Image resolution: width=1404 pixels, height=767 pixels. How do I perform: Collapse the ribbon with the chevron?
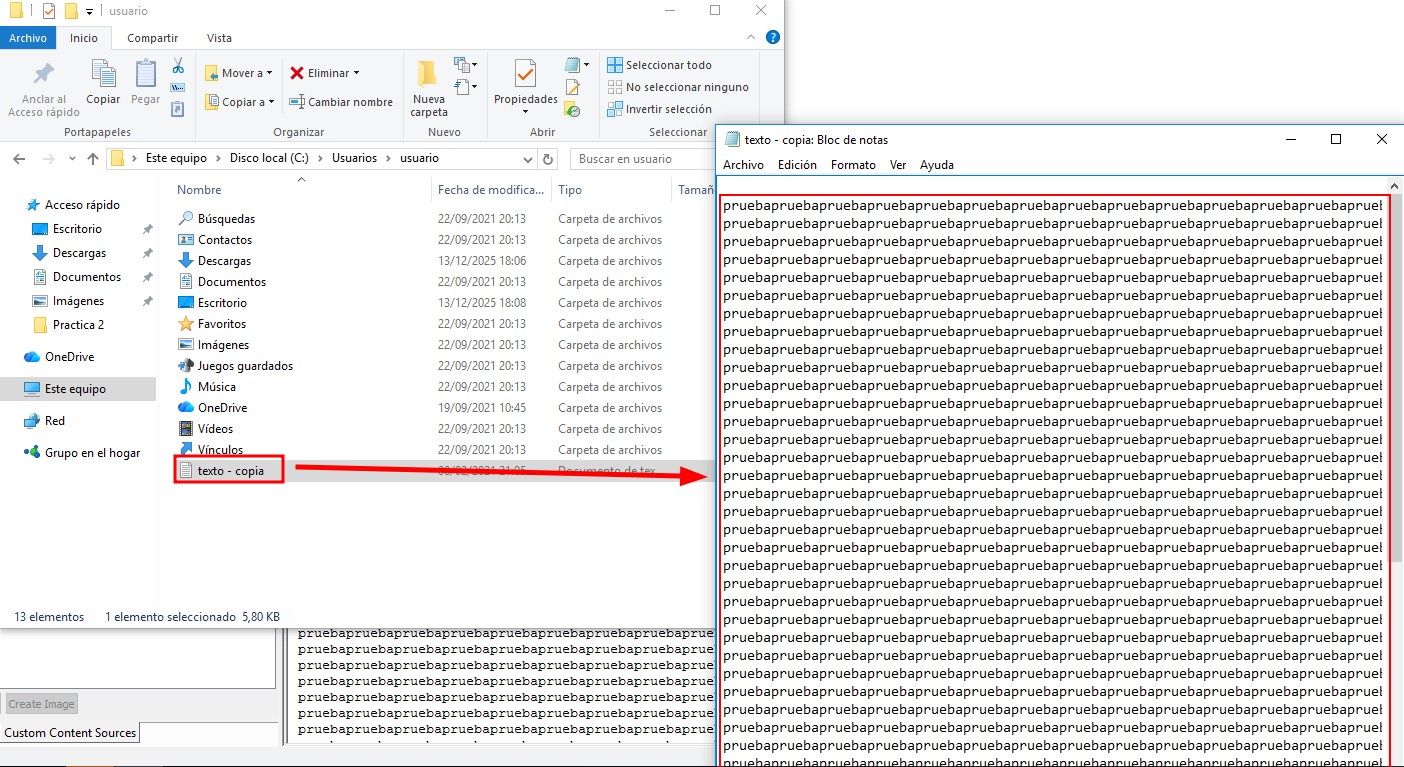(x=753, y=38)
